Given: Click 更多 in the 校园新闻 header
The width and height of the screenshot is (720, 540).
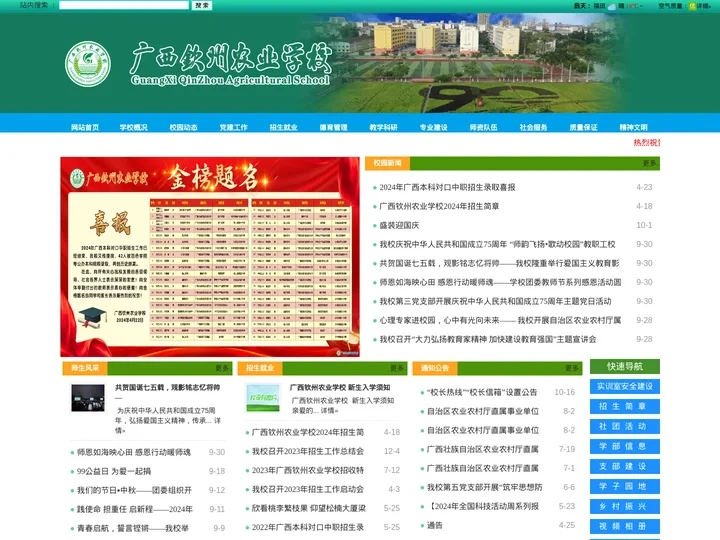Looking at the screenshot, I should (x=649, y=163).
